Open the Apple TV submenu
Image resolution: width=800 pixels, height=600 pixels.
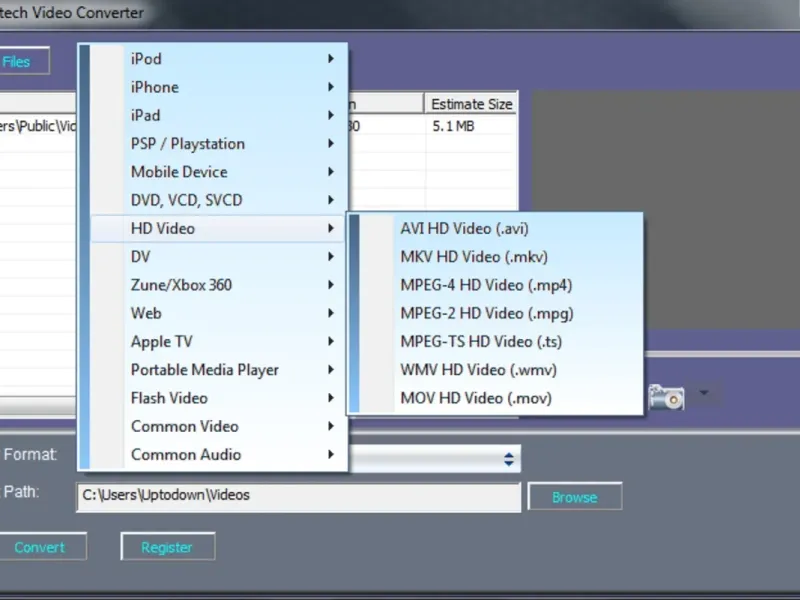(x=219, y=341)
